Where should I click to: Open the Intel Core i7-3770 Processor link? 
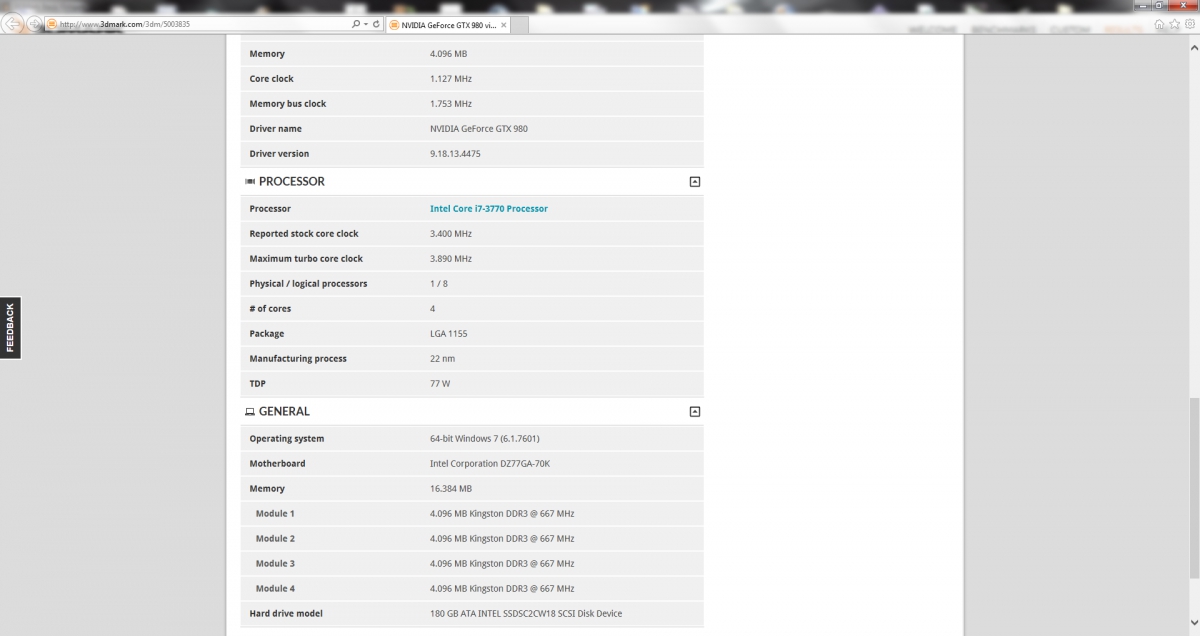488,209
